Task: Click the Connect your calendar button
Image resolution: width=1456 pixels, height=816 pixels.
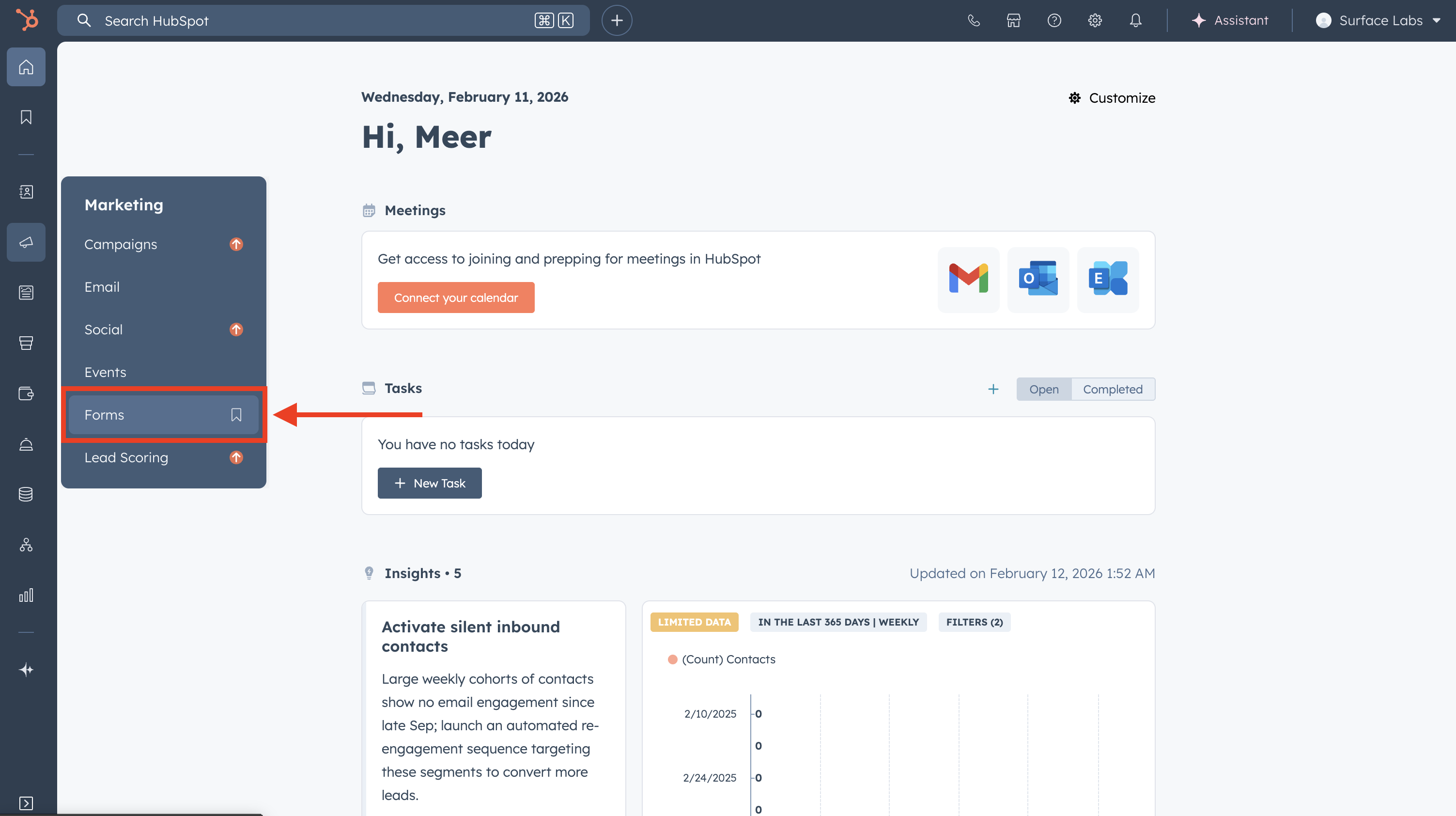Action: [x=456, y=297]
